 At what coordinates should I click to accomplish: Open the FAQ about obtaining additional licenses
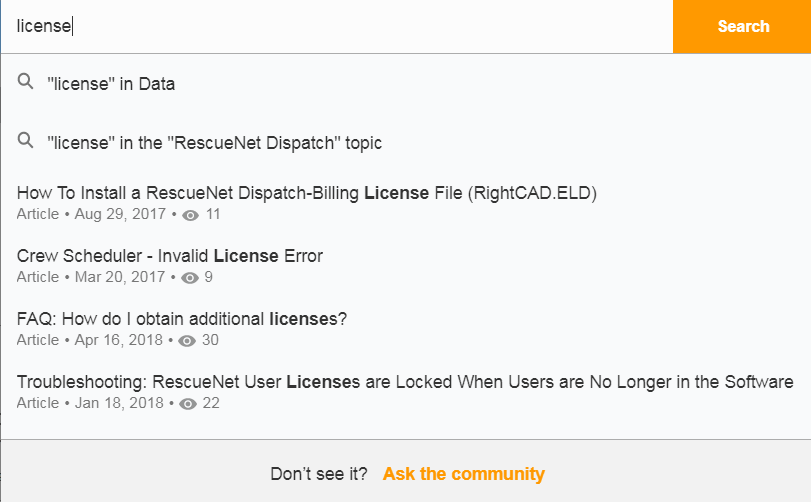(x=182, y=319)
